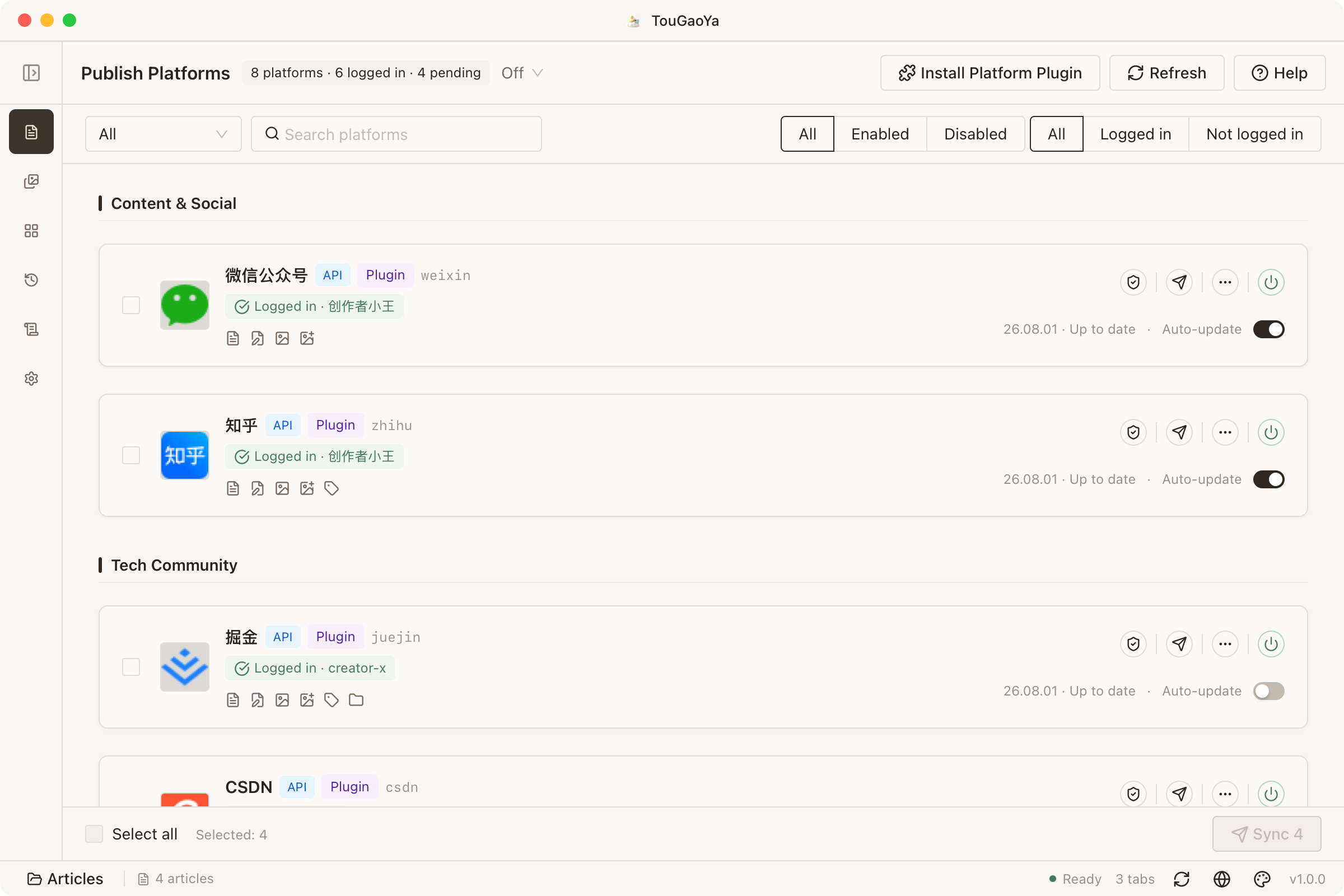Check the 知乎 platform checkbox
The height and width of the screenshot is (896, 1344).
(131, 455)
